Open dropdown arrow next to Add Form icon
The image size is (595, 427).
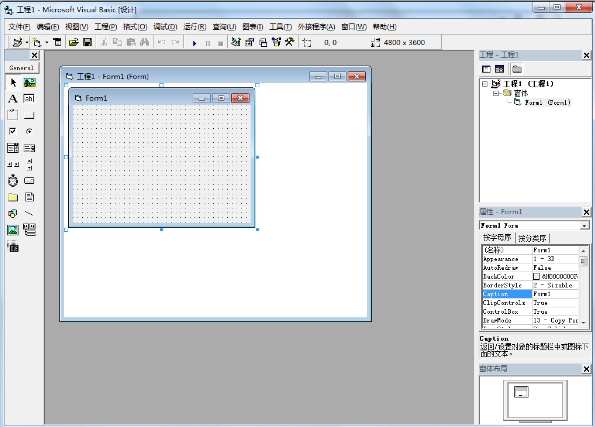(47, 42)
